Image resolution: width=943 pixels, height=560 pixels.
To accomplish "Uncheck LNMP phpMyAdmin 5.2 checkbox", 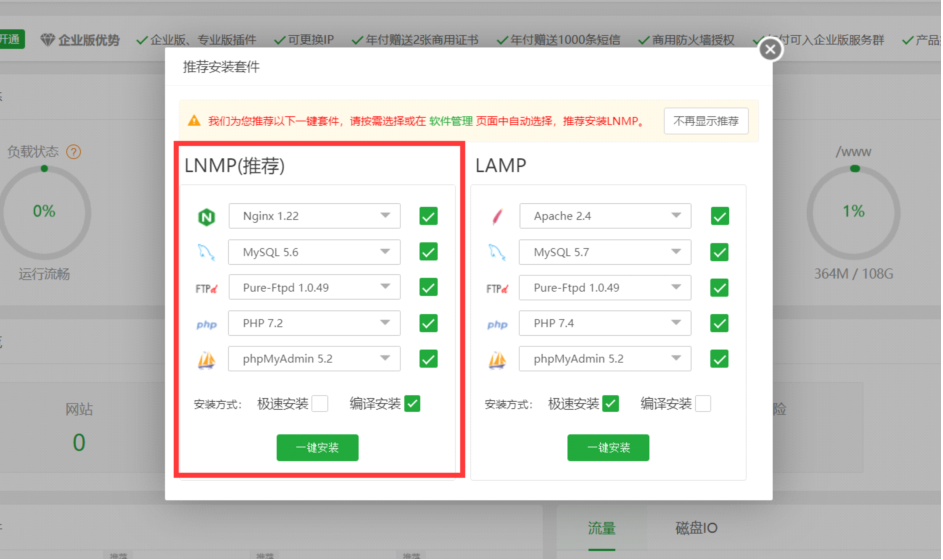I will [428, 359].
